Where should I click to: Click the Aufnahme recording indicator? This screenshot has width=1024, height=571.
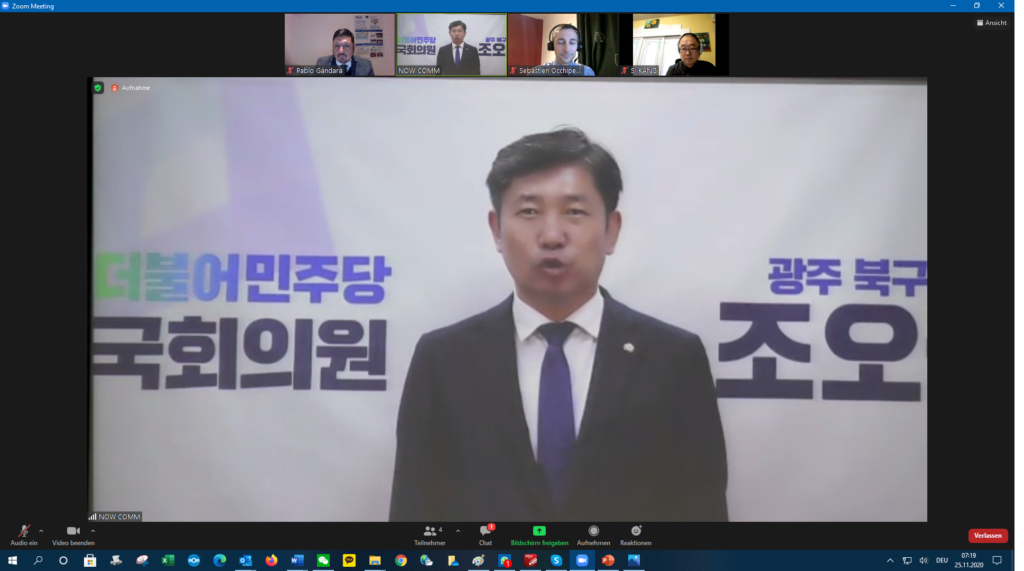[131, 88]
